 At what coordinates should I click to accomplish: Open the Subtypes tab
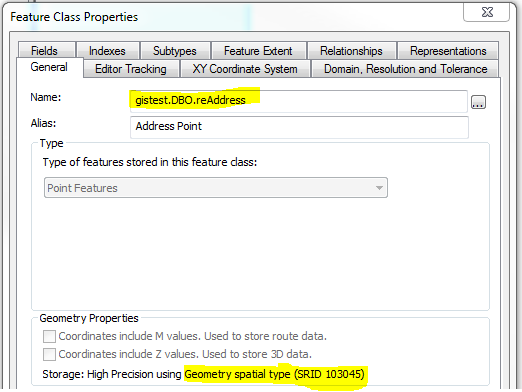(175, 51)
